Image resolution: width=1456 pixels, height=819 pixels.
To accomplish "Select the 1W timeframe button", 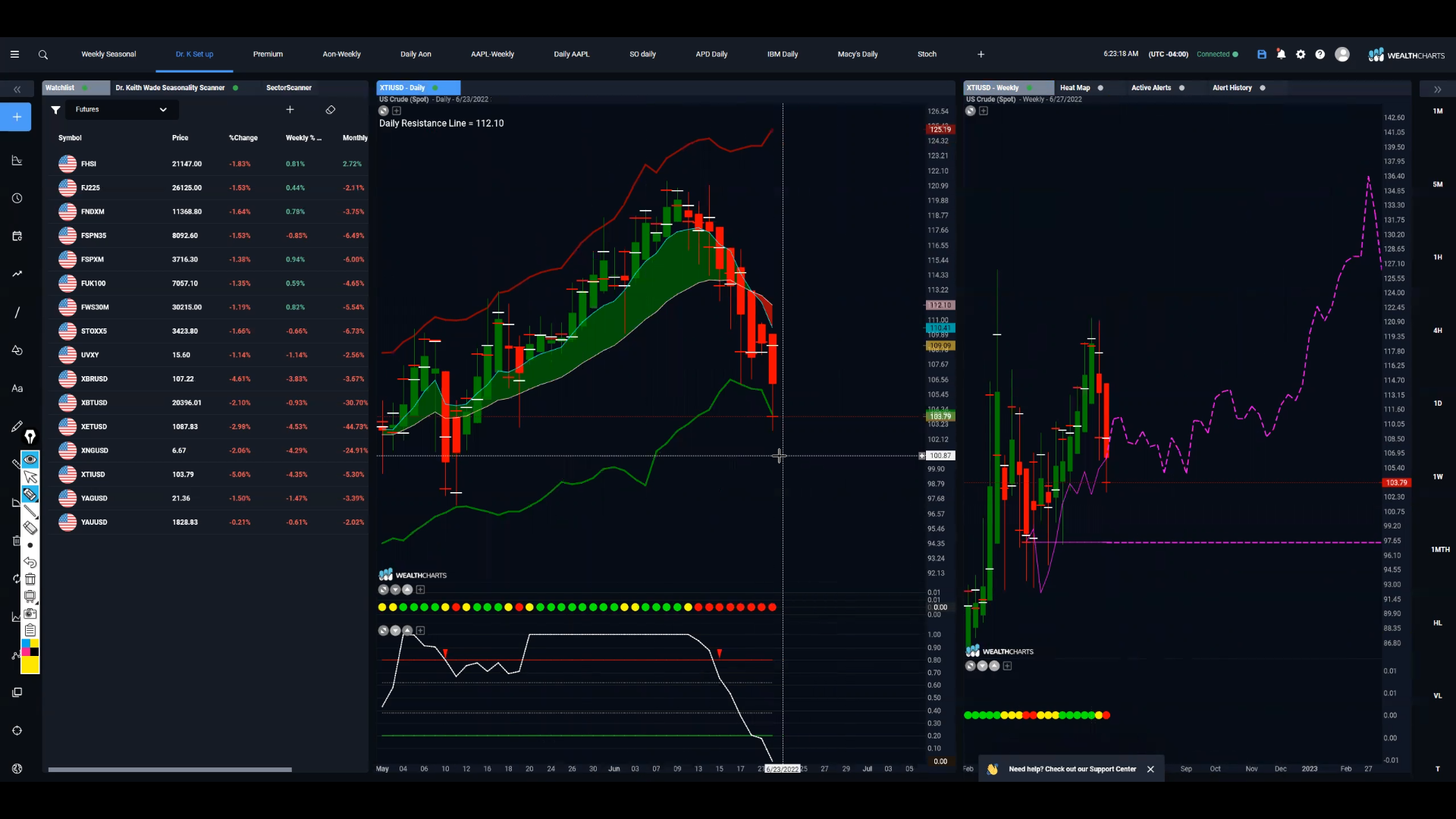I will tap(1438, 477).
